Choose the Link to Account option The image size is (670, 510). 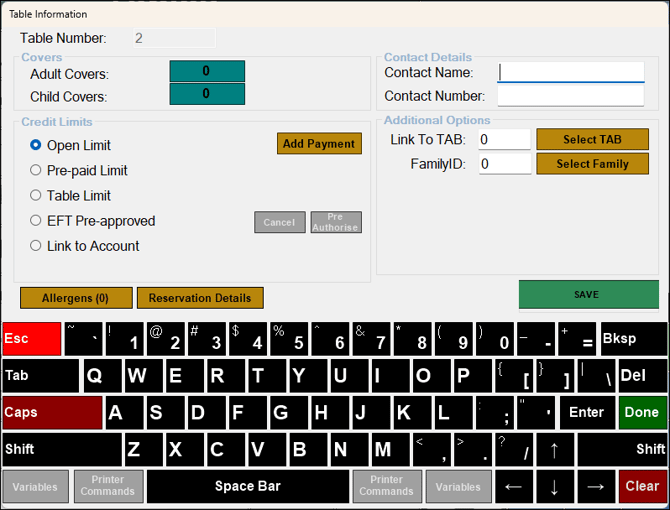[36, 246]
